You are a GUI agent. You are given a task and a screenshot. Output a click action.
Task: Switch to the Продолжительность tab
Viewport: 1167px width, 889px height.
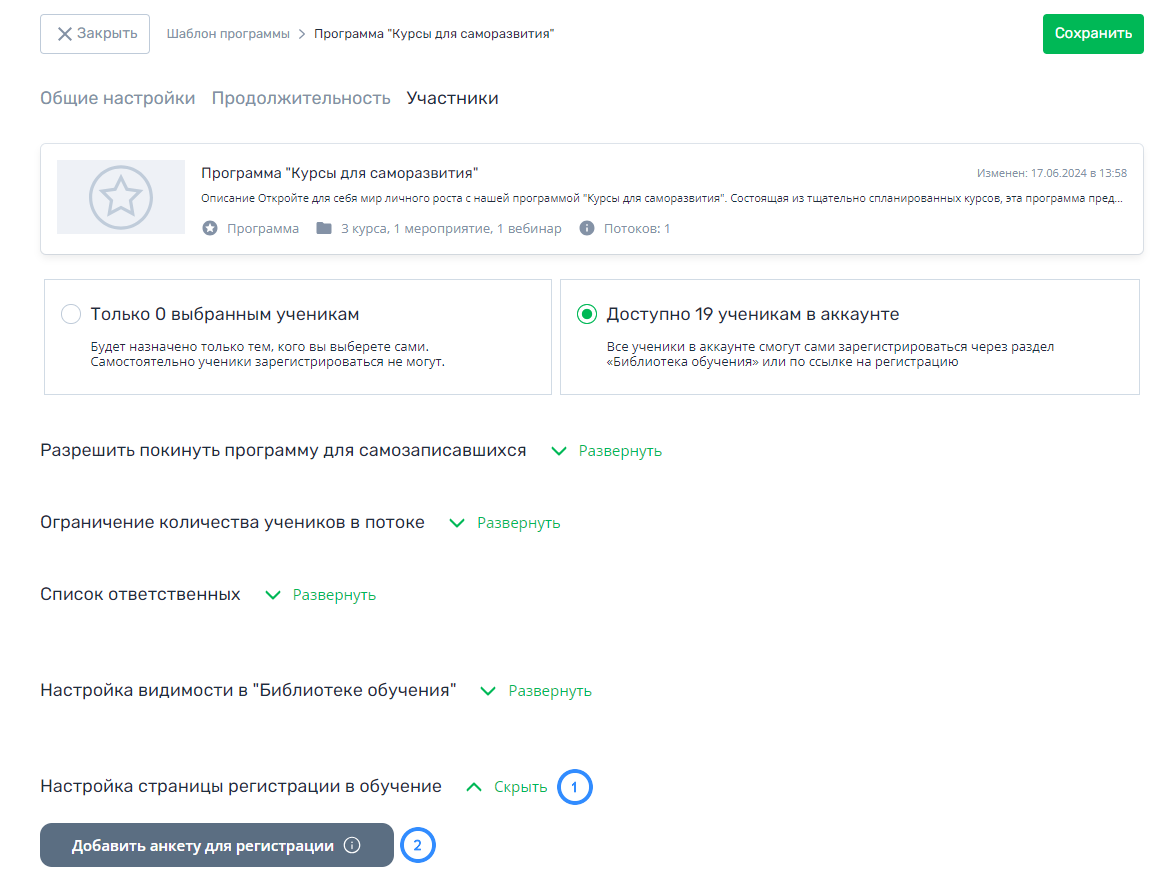(301, 98)
